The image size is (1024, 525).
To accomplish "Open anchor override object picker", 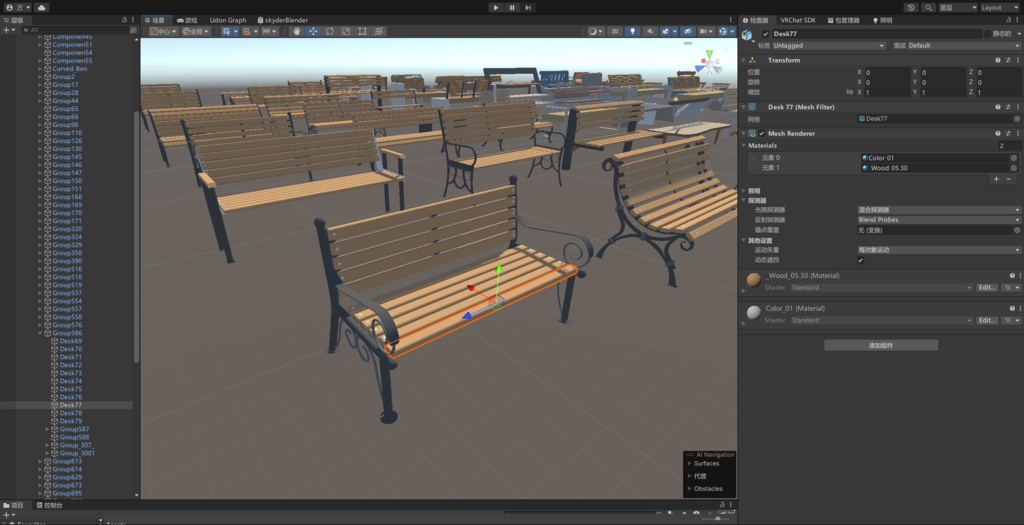I will coord(1017,230).
